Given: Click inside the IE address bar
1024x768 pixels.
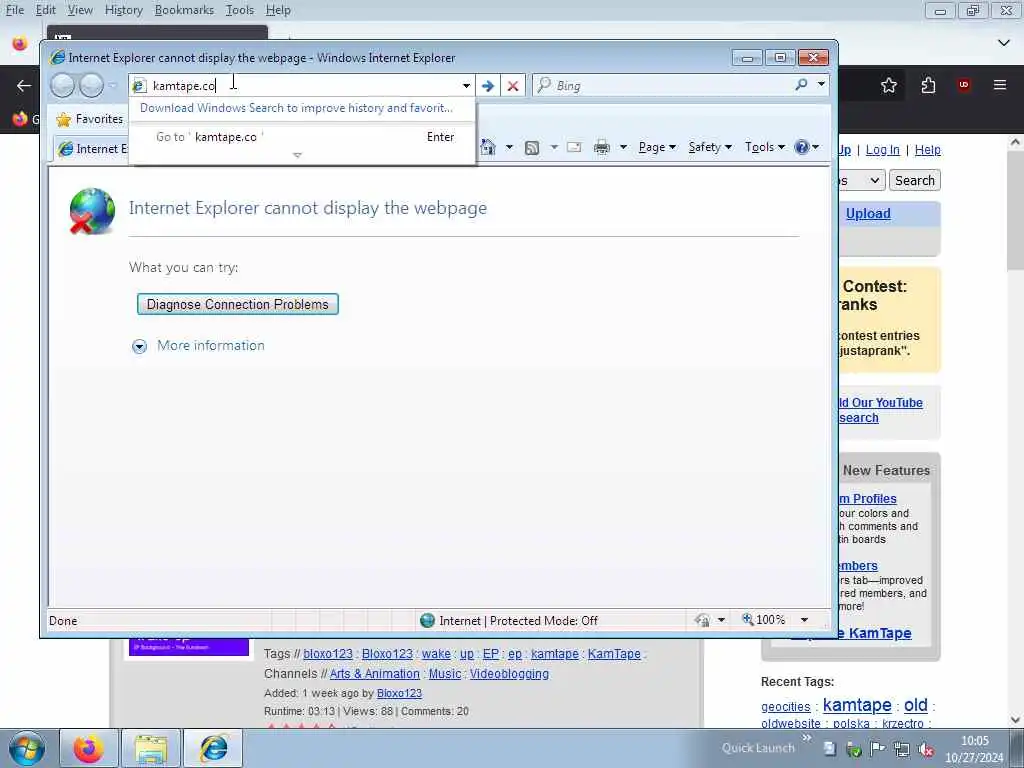Looking at the screenshot, I should [304, 86].
